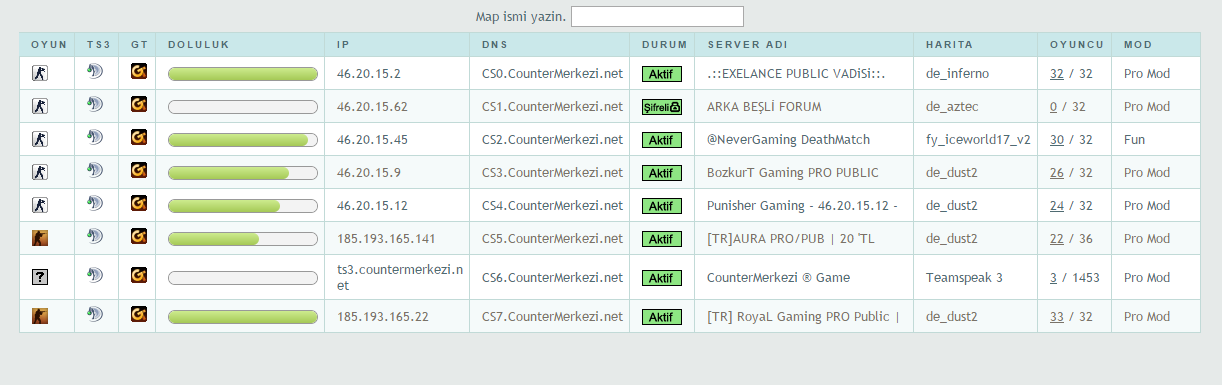Click map name de_inferno
Image resolution: width=1222 pixels, height=385 pixels.
tap(958, 74)
